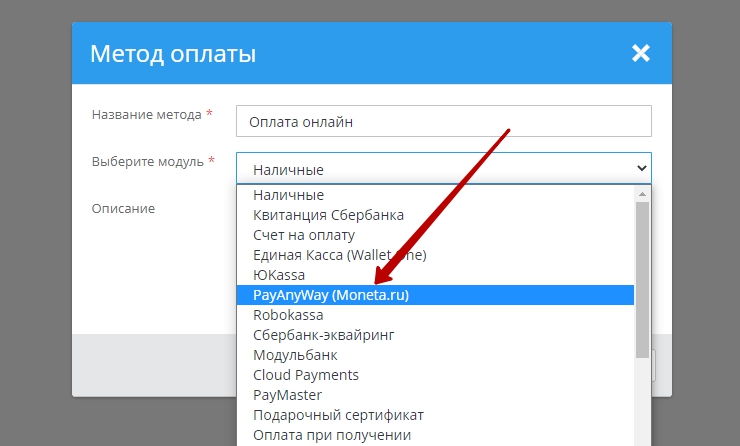Viewport: 740px width, 446px height.
Task: Click the Метод оплаты dialog title
Action: pos(173,54)
